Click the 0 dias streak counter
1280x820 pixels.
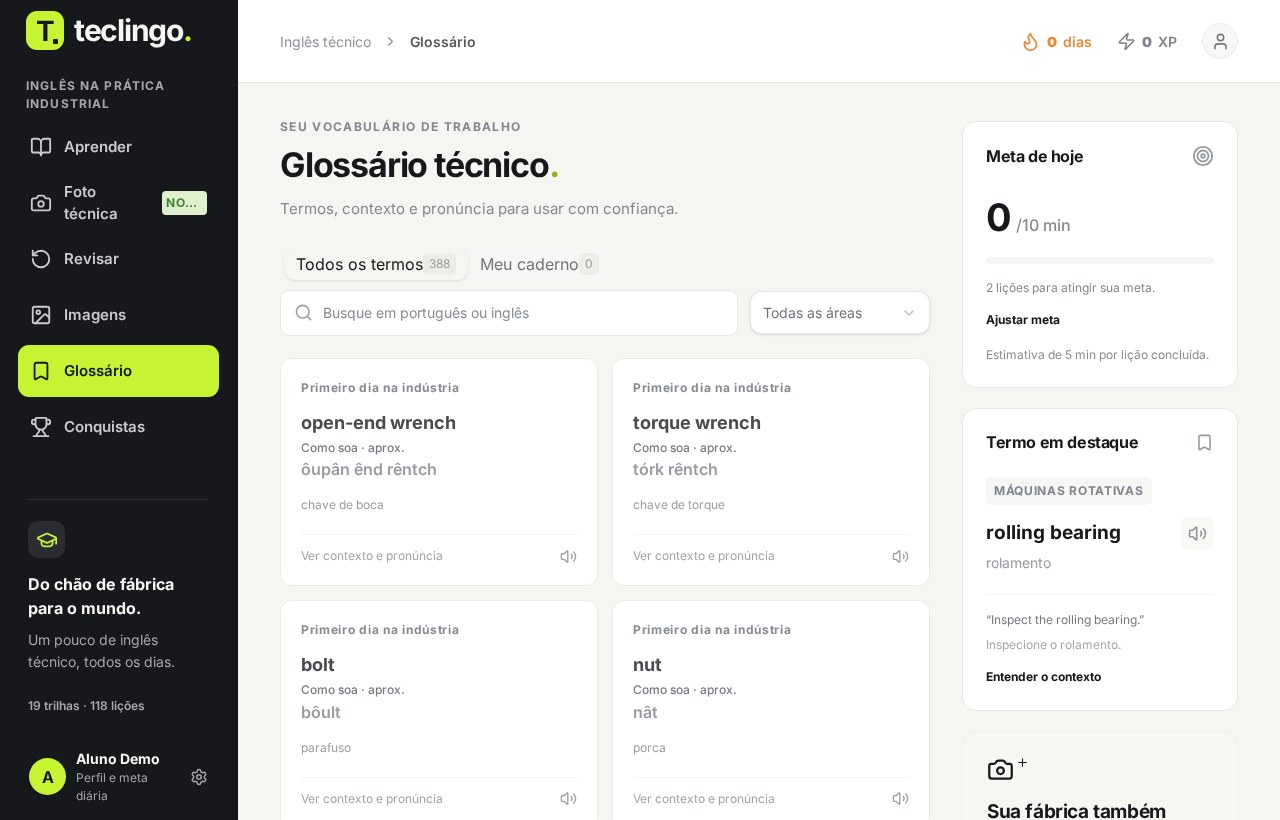[x=1057, y=42]
